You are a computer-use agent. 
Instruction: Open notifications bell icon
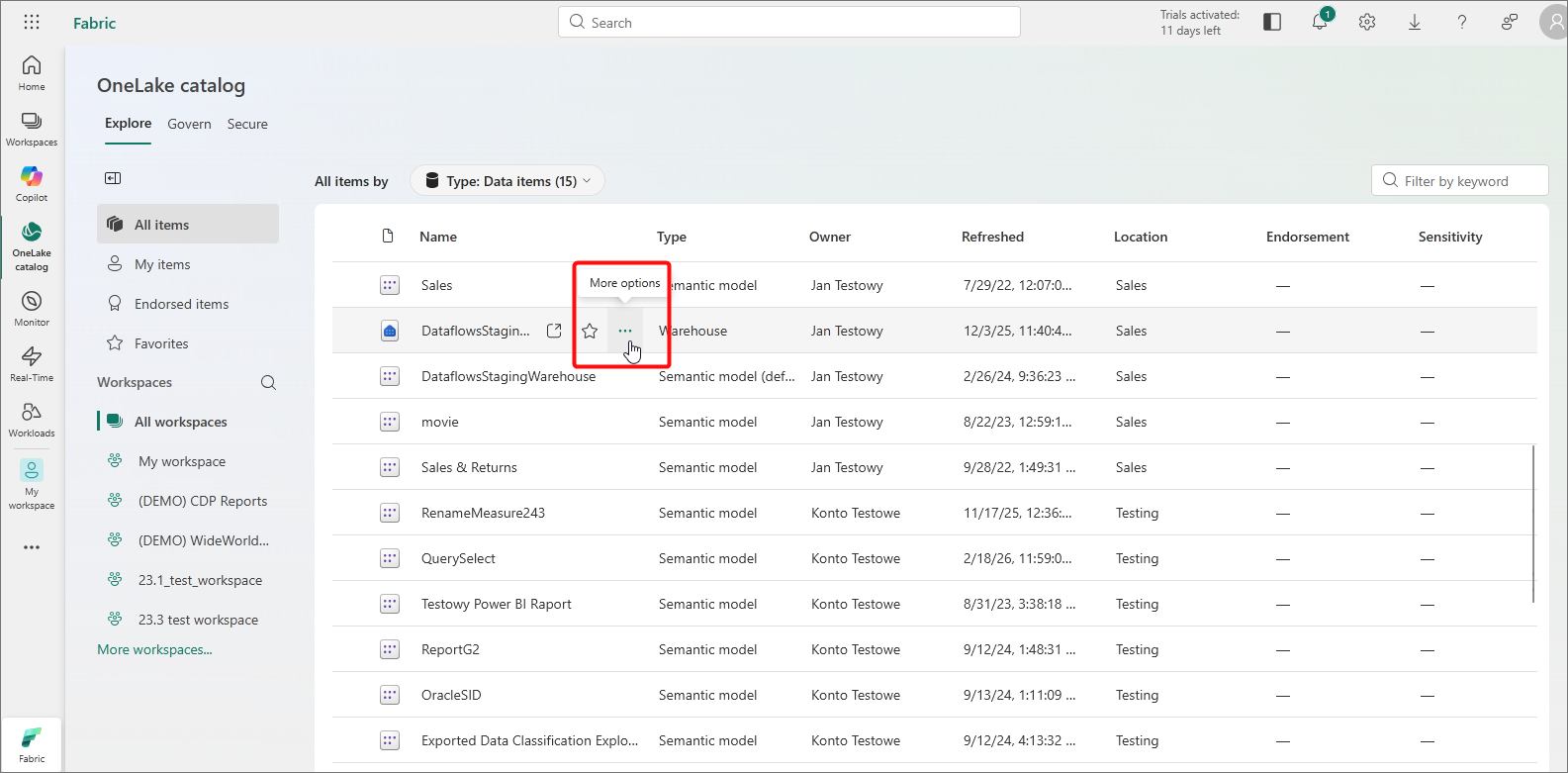[1320, 22]
